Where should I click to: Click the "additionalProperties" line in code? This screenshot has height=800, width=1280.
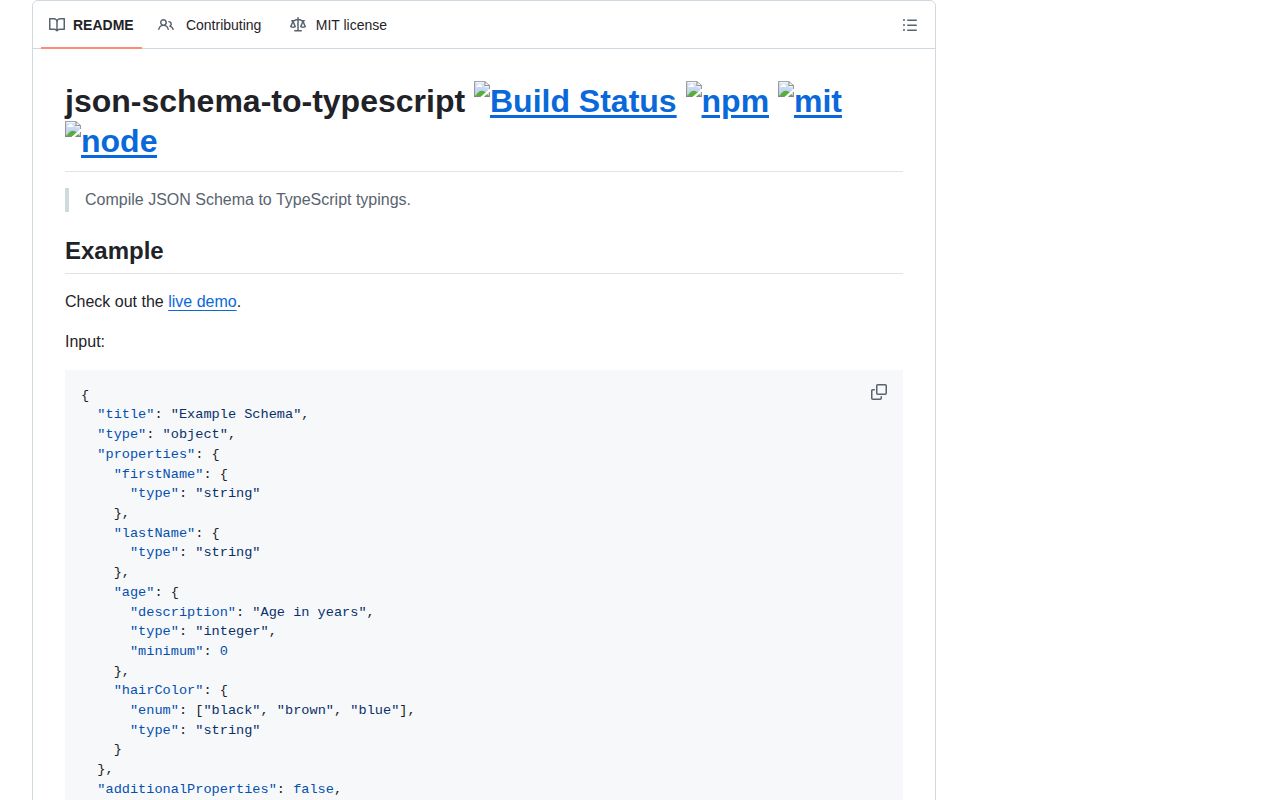point(219,789)
